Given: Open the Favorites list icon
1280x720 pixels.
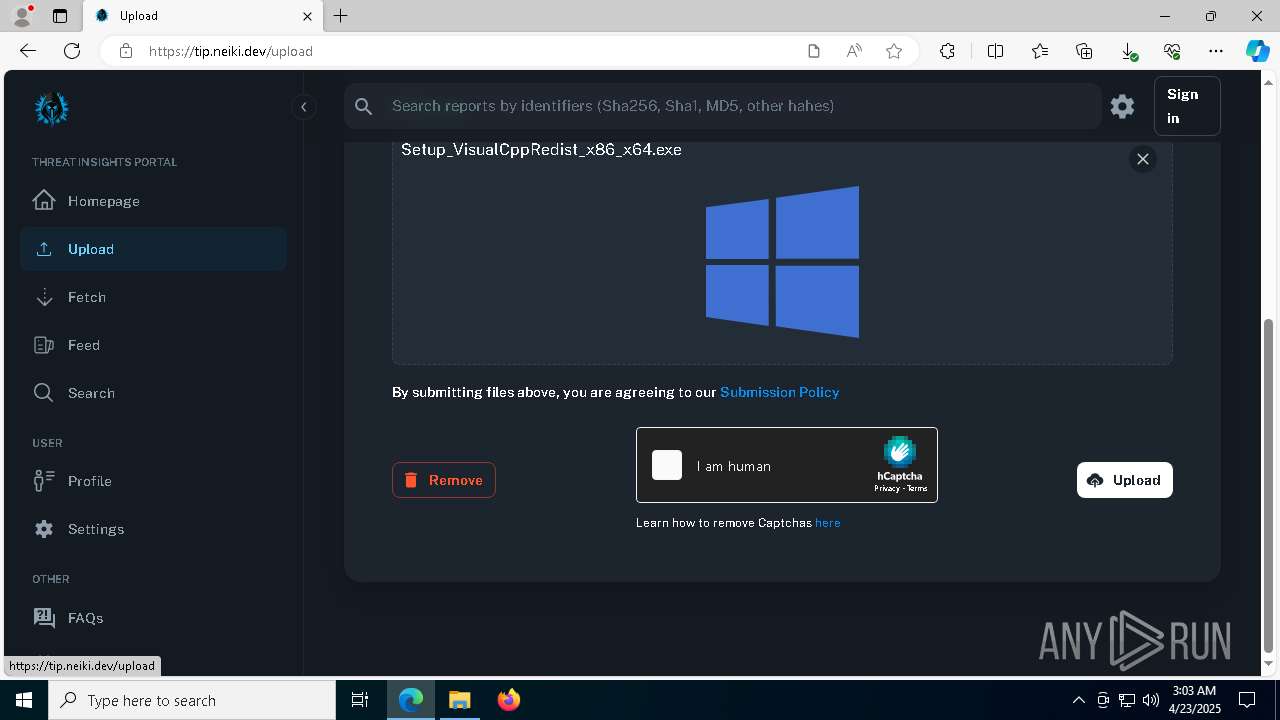Looking at the screenshot, I should coord(1040,51).
